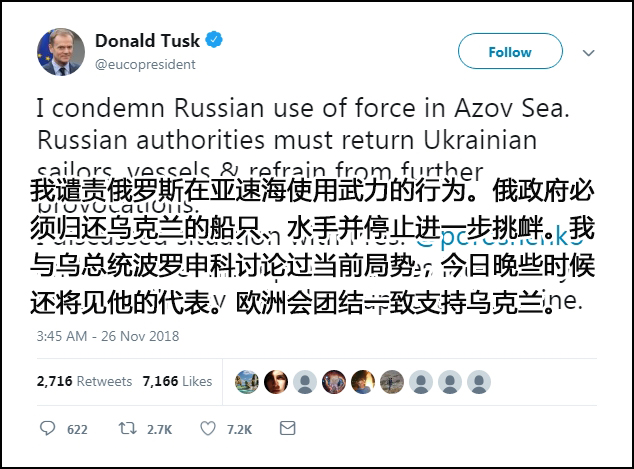Open Donald Tusk's profile picture
Viewport: 634px width, 469px height.
point(60,51)
